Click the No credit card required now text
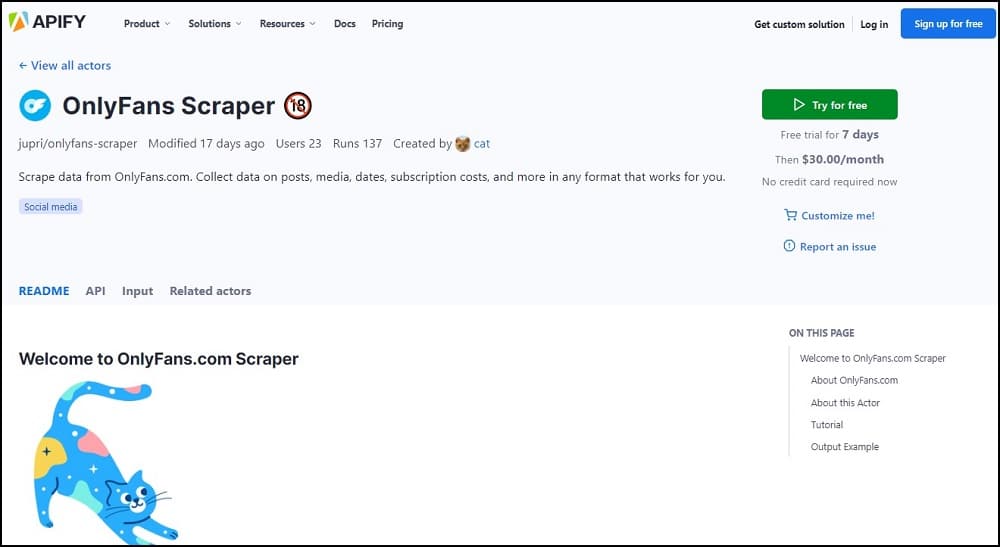The height and width of the screenshot is (547, 1000). click(x=830, y=182)
